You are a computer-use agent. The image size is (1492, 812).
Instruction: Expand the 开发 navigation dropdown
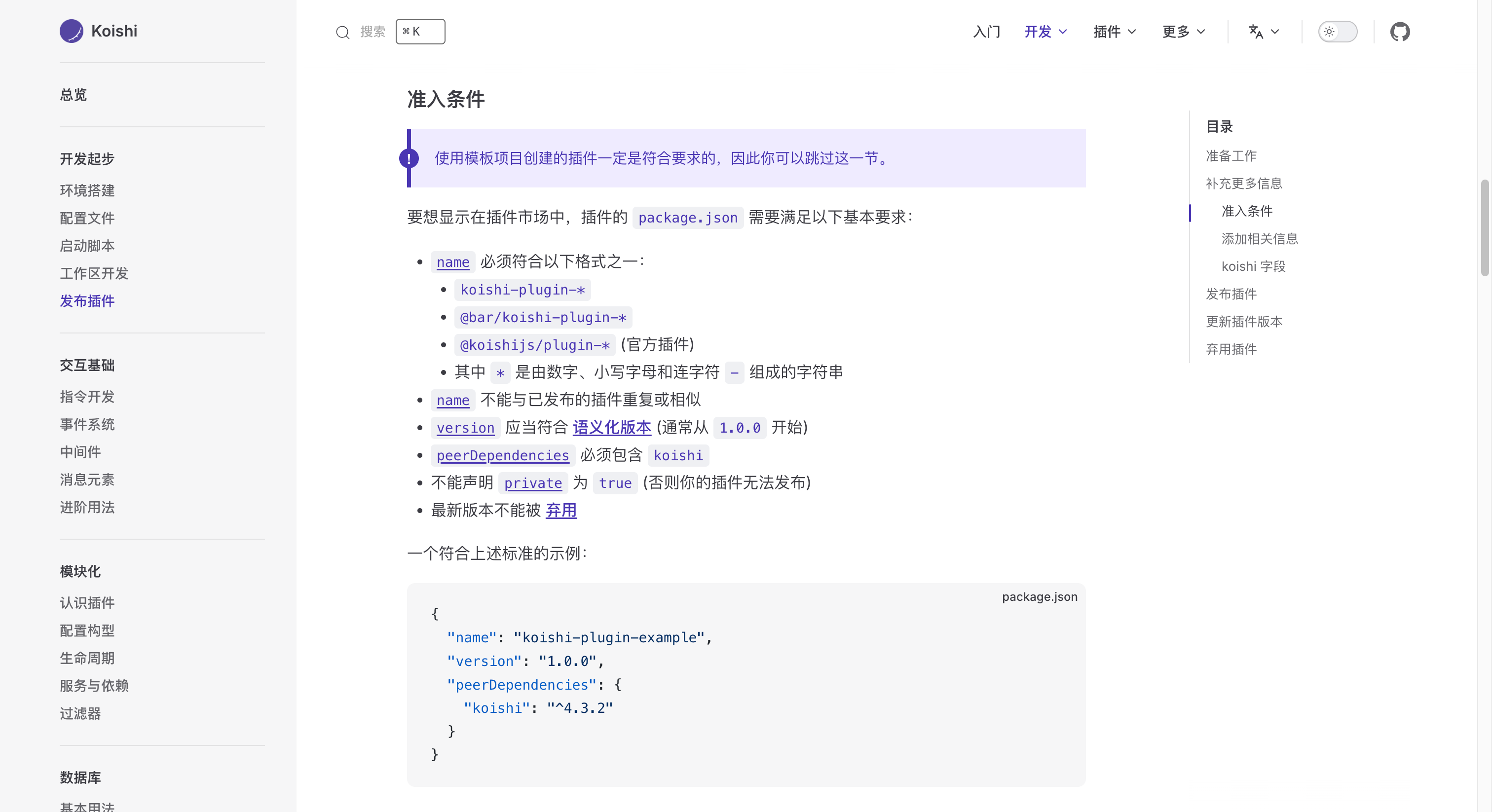tap(1045, 31)
